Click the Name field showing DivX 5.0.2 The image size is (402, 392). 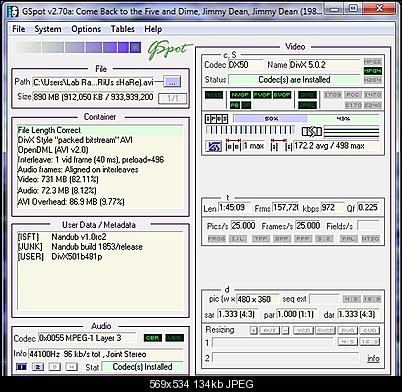click(x=325, y=65)
